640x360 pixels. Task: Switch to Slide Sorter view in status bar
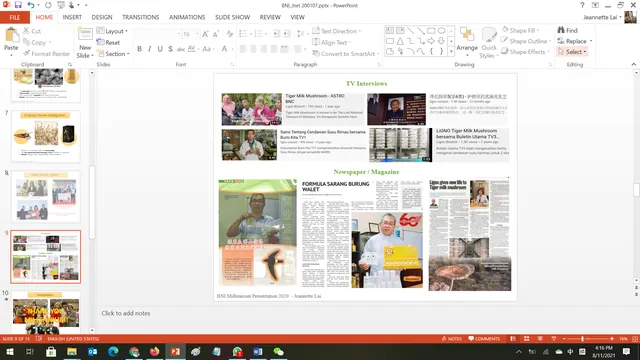click(x=527, y=339)
